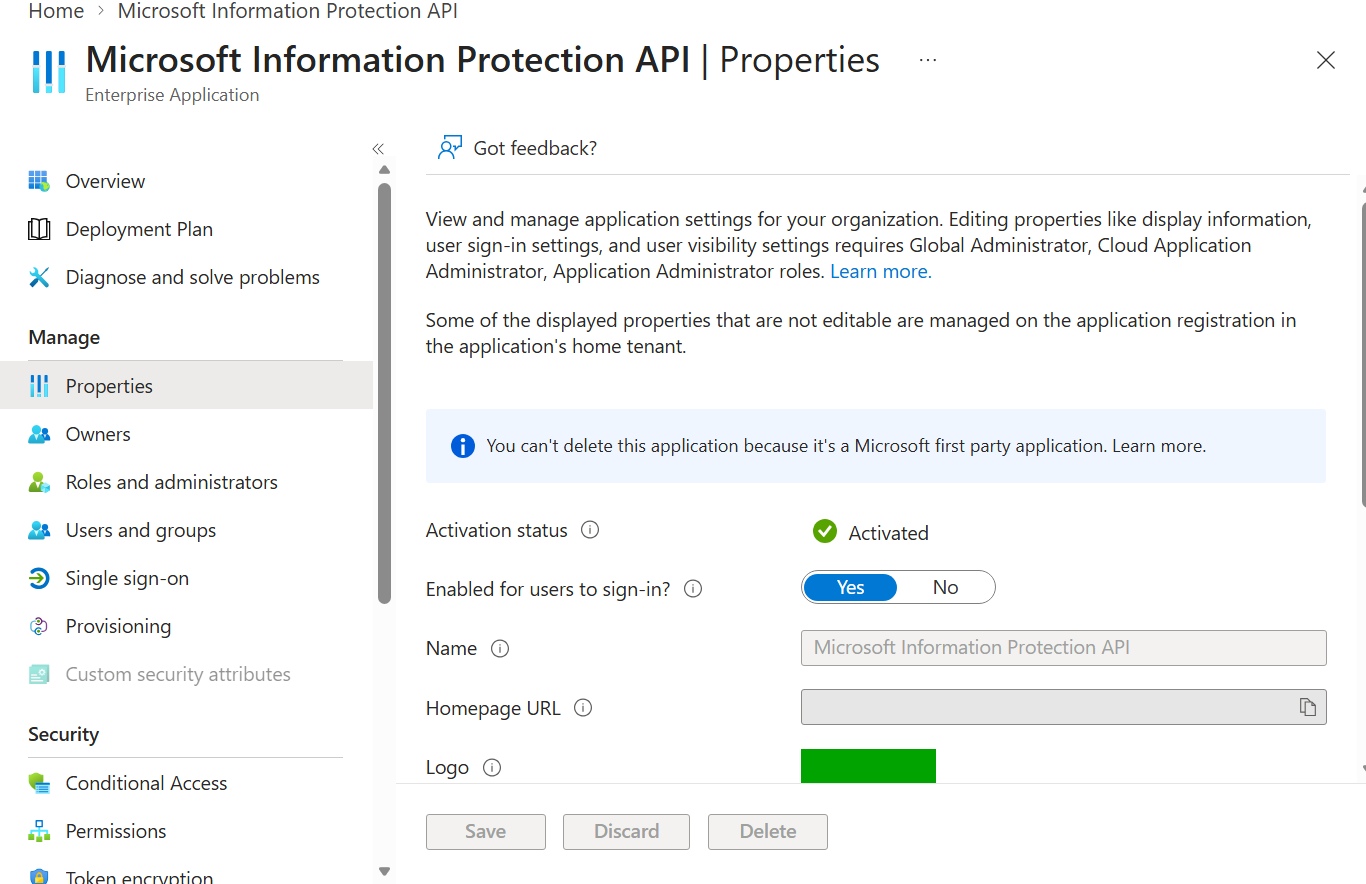Click the Name input field
The image size is (1366, 884).
click(x=1064, y=648)
